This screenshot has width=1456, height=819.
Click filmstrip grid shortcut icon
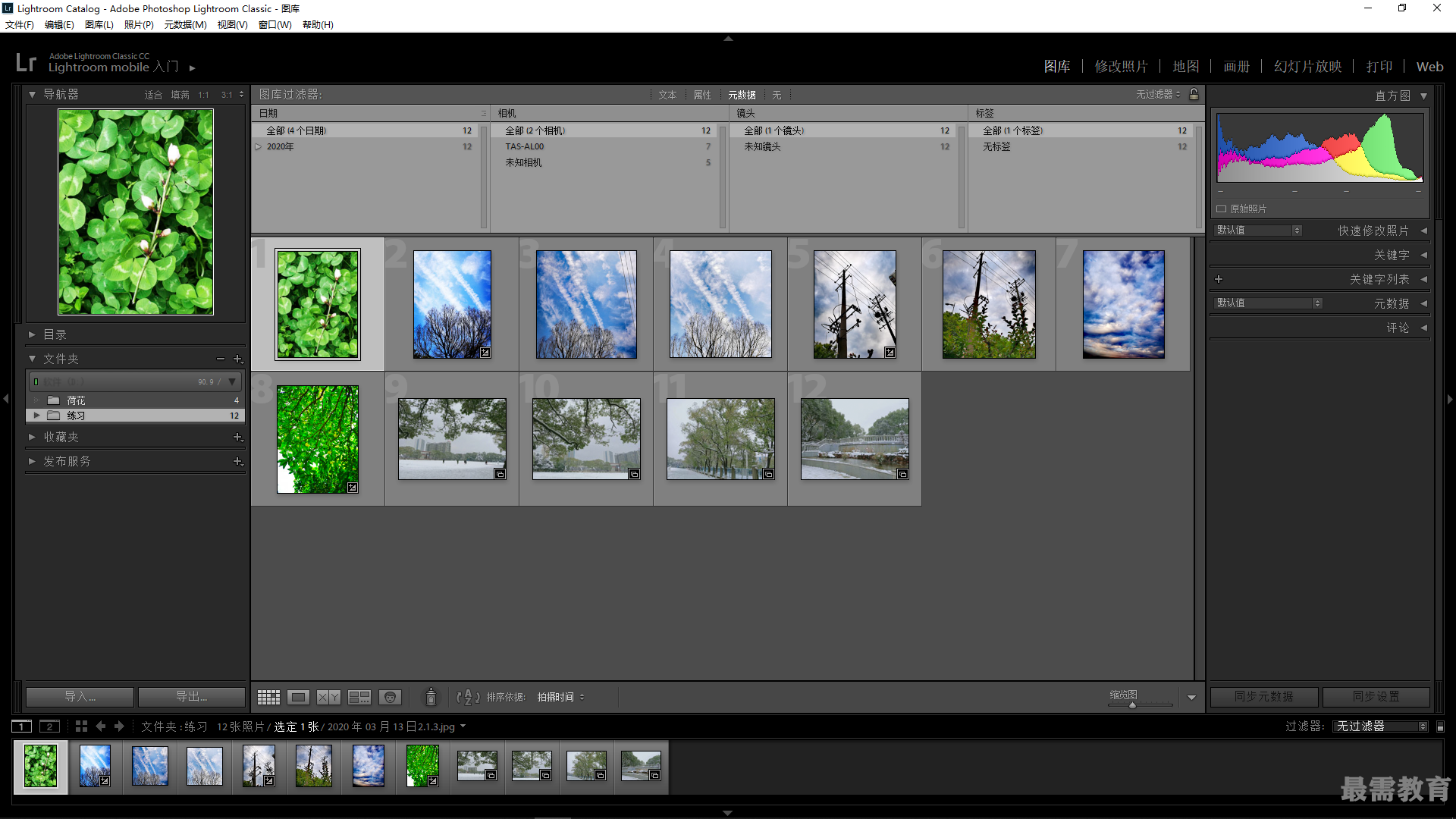click(x=81, y=726)
